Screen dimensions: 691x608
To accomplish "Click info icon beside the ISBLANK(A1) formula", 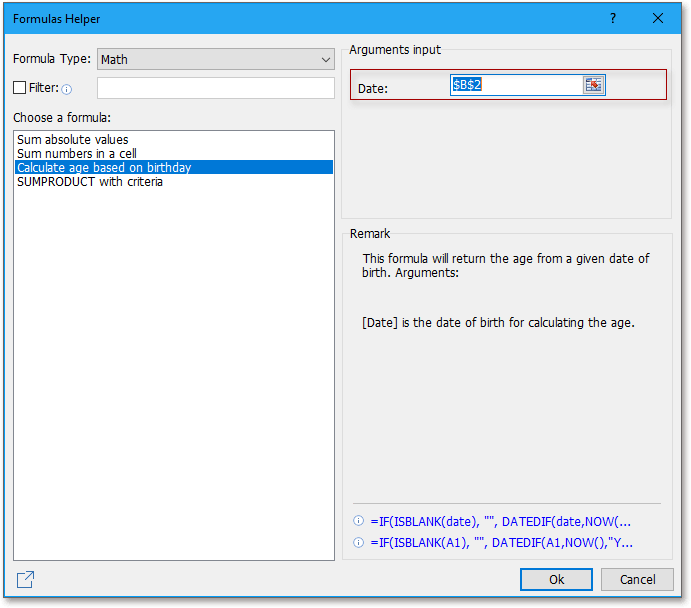I will pyautogui.click(x=358, y=543).
